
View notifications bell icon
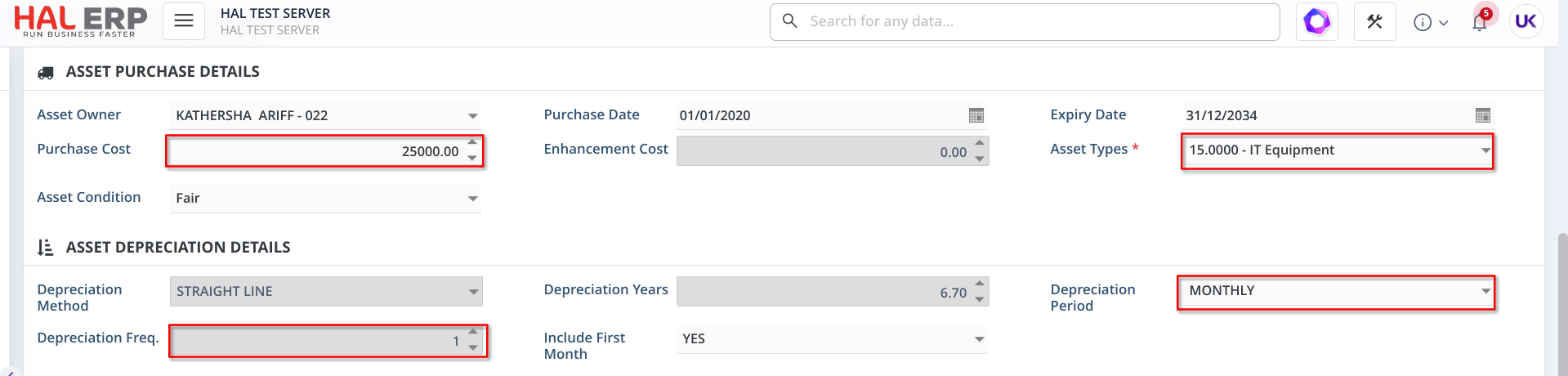tap(1479, 21)
